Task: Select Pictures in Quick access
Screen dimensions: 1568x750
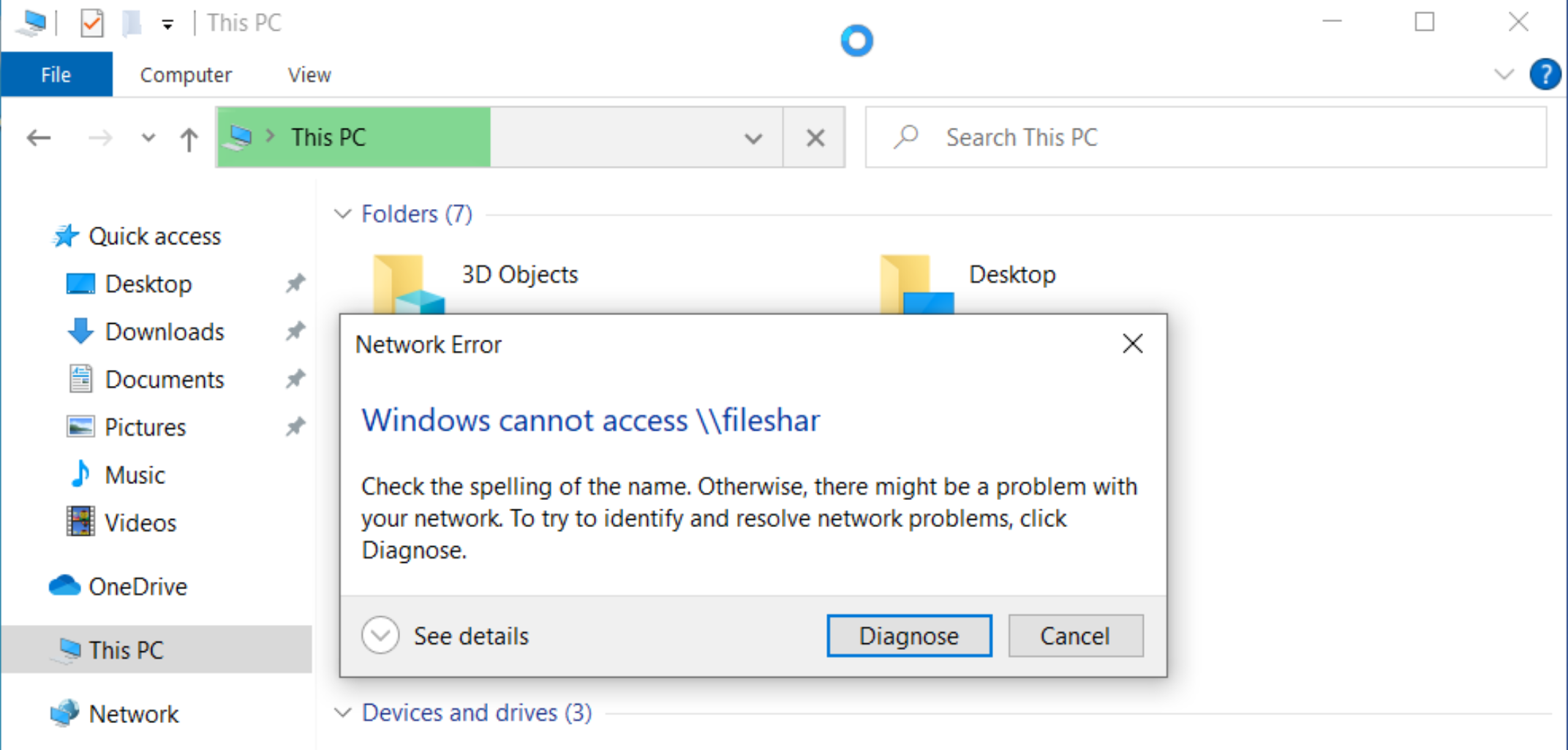Action: (146, 427)
